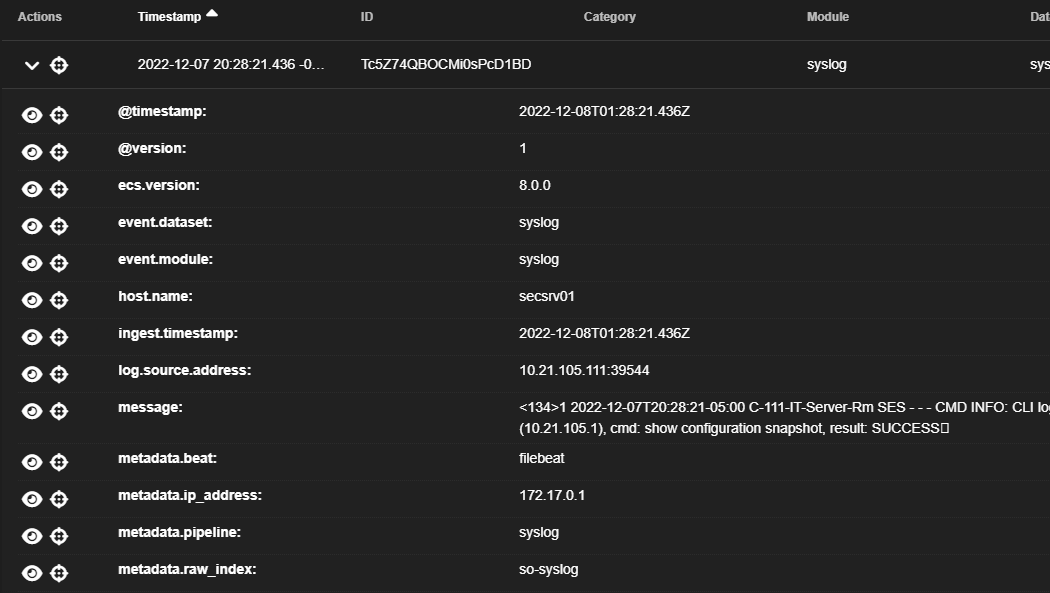Click the message text starting with <134>1
1050x593 pixels.
coord(784,418)
